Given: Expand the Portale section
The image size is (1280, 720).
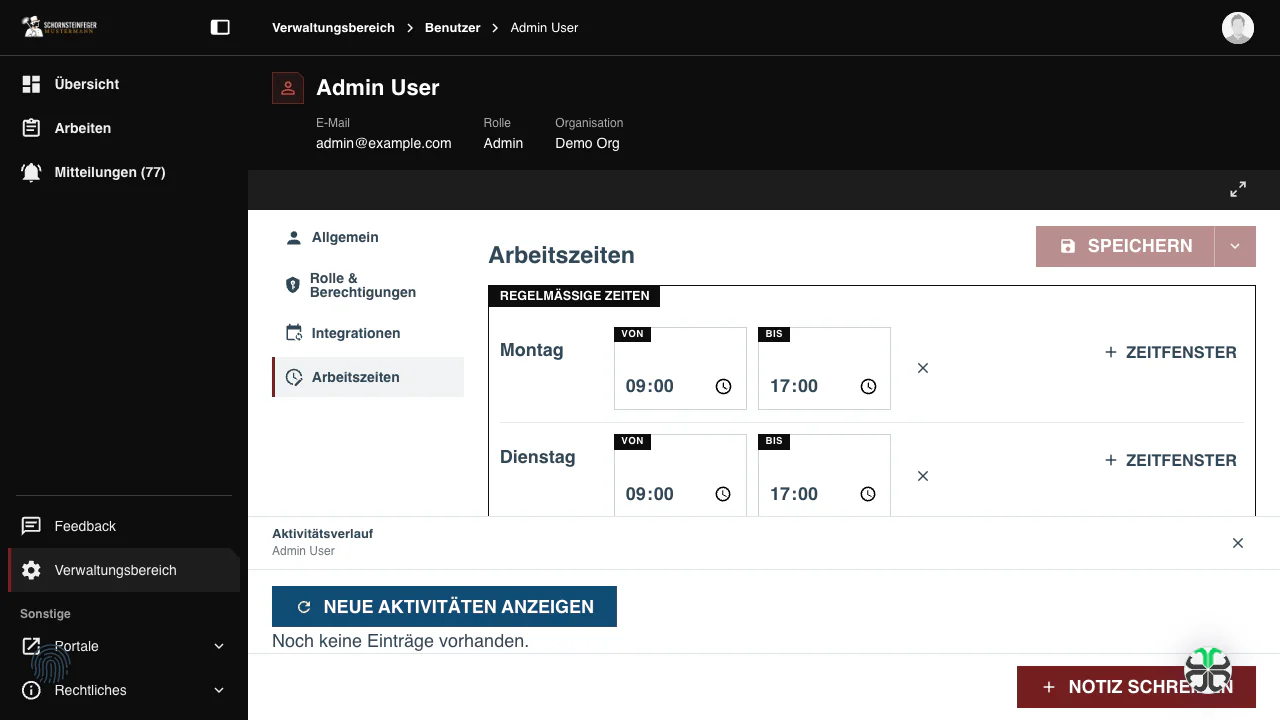Looking at the screenshot, I should point(124,646).
